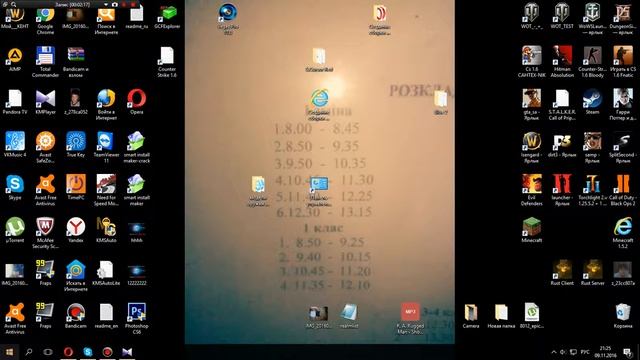The width and height of the screenshot is (640, 360).
Task: Open KMSAutoLite desktop icon
Action: (x=106, y=273)
